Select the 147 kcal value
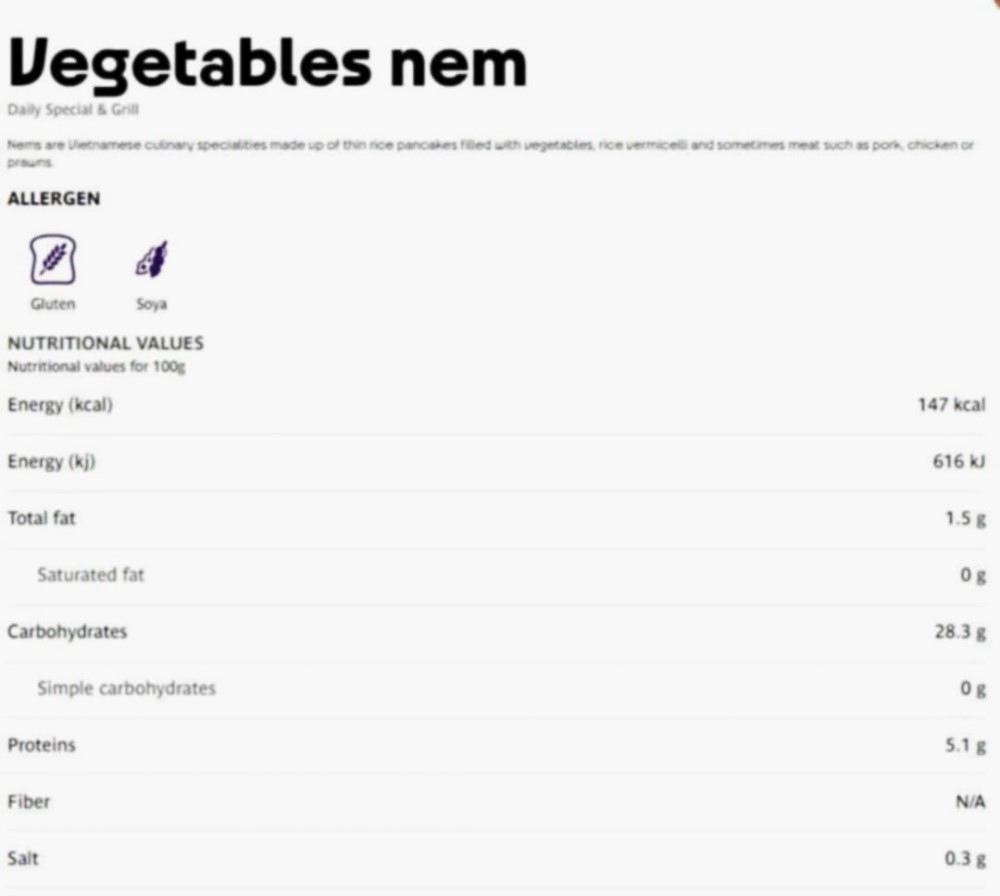1000x896 pixels. [952, 405]
